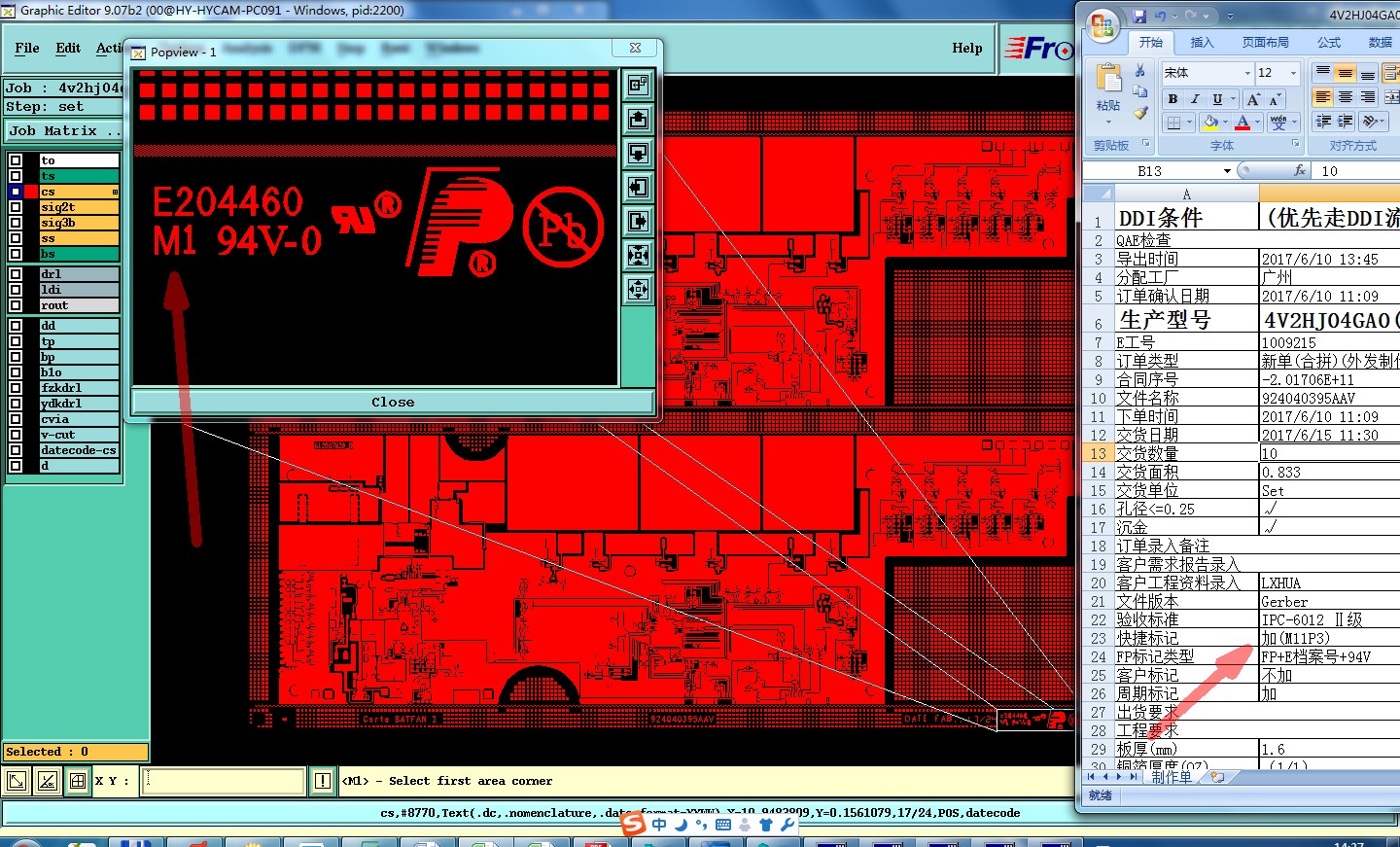Click the Excel Office button
The width and height of the screenshot is (1400, 847).
click(1102, 25)
